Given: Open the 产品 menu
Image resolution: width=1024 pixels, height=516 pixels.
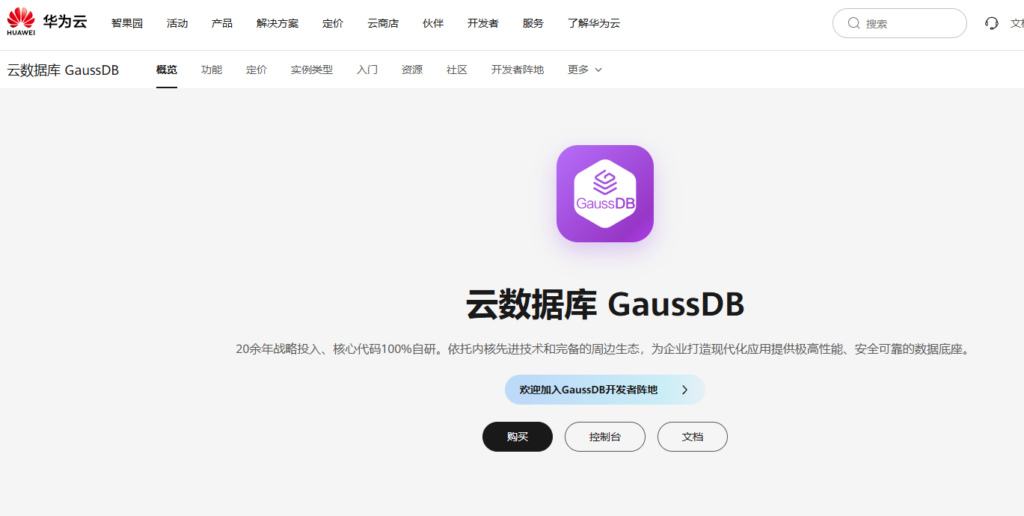Looking at the screenshot, I should coord(222,24).
